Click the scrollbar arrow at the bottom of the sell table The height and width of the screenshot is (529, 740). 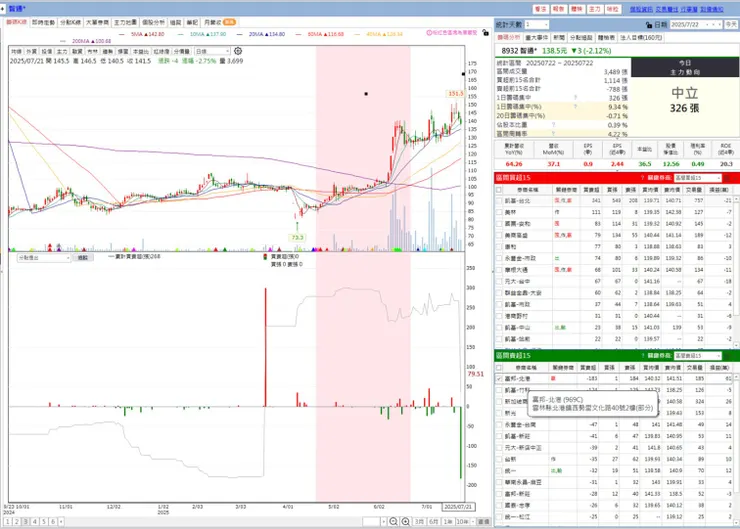click(x=735, y=522)
